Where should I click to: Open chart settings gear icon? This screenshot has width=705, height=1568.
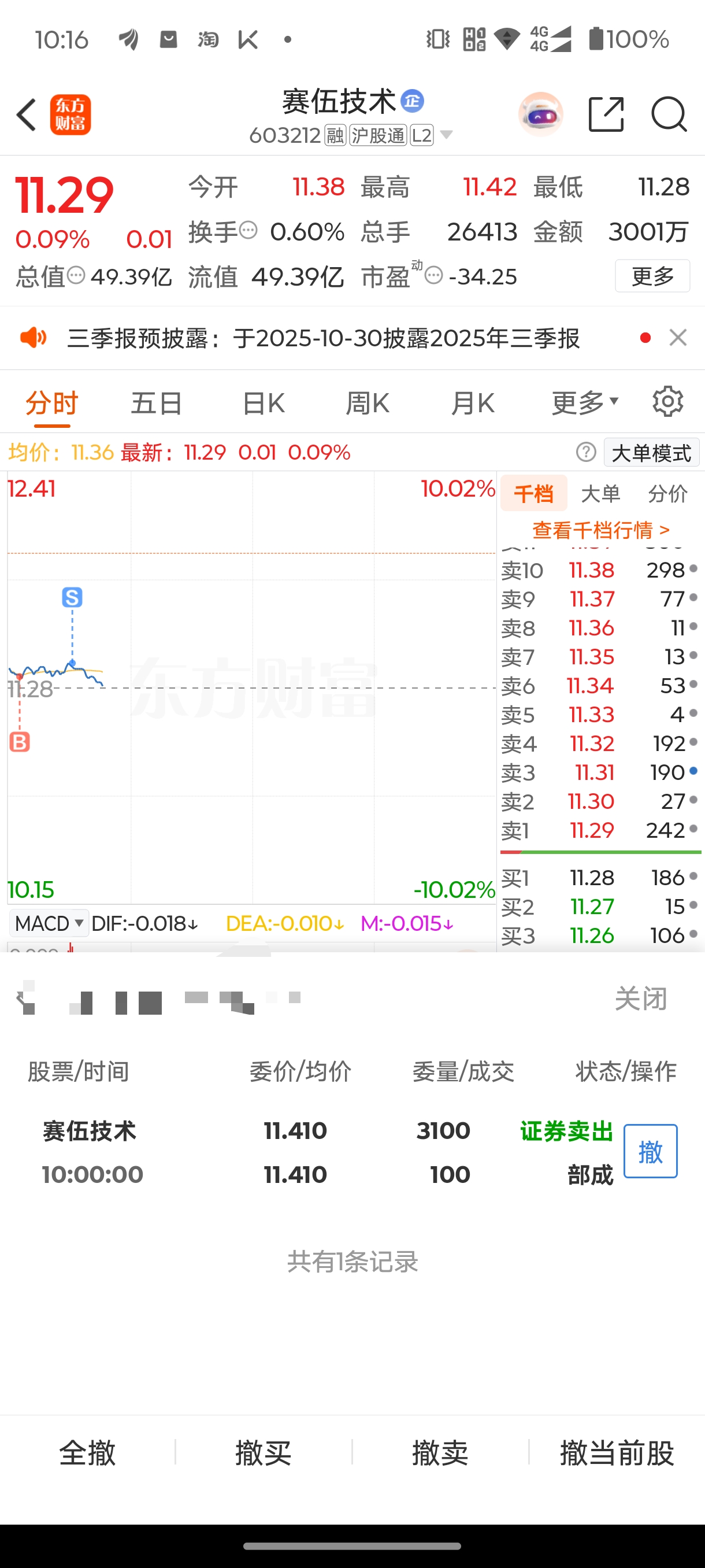point(668,402)
